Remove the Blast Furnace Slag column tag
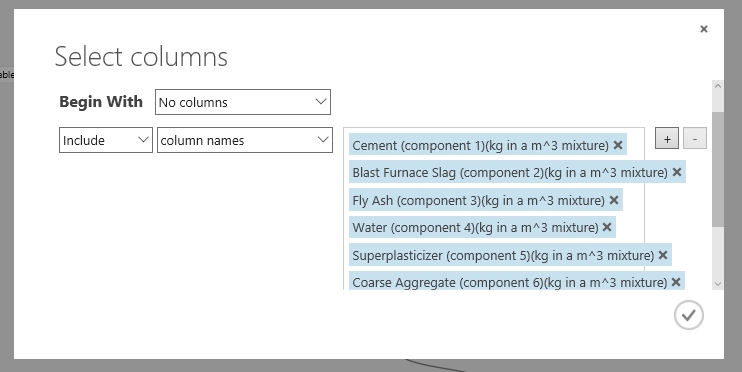 (x=677, y=172)
